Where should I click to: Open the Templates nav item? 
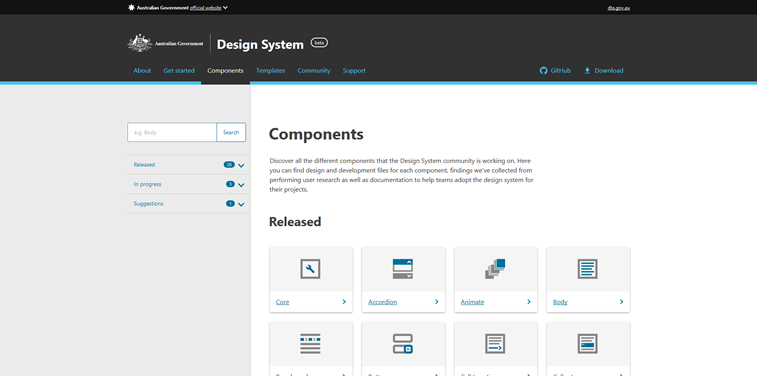pyautogui.click(x=270, y=70)
